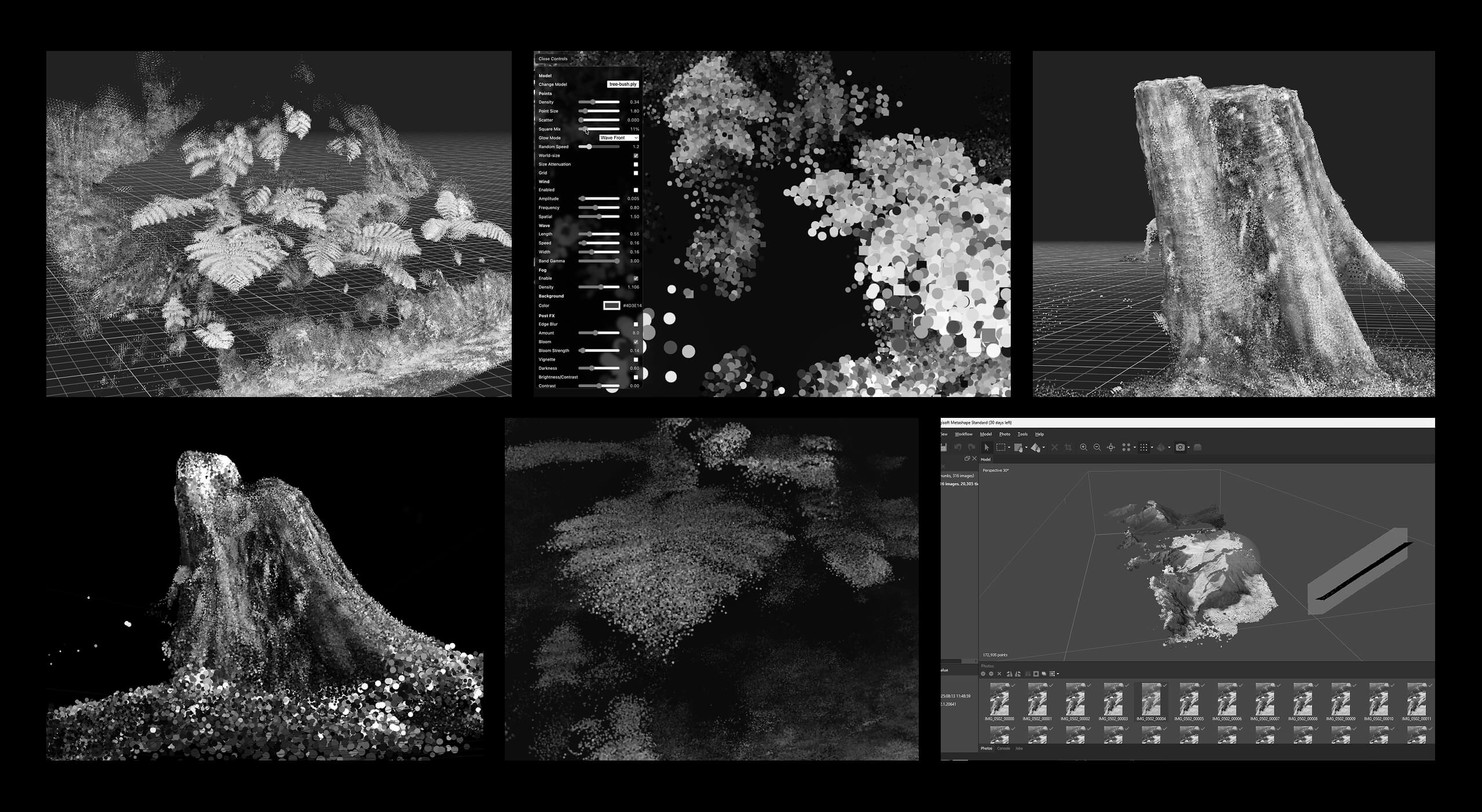The image size is (1482, 812).
Task: Switch to the Console tab
Action: click(1003, 748)
